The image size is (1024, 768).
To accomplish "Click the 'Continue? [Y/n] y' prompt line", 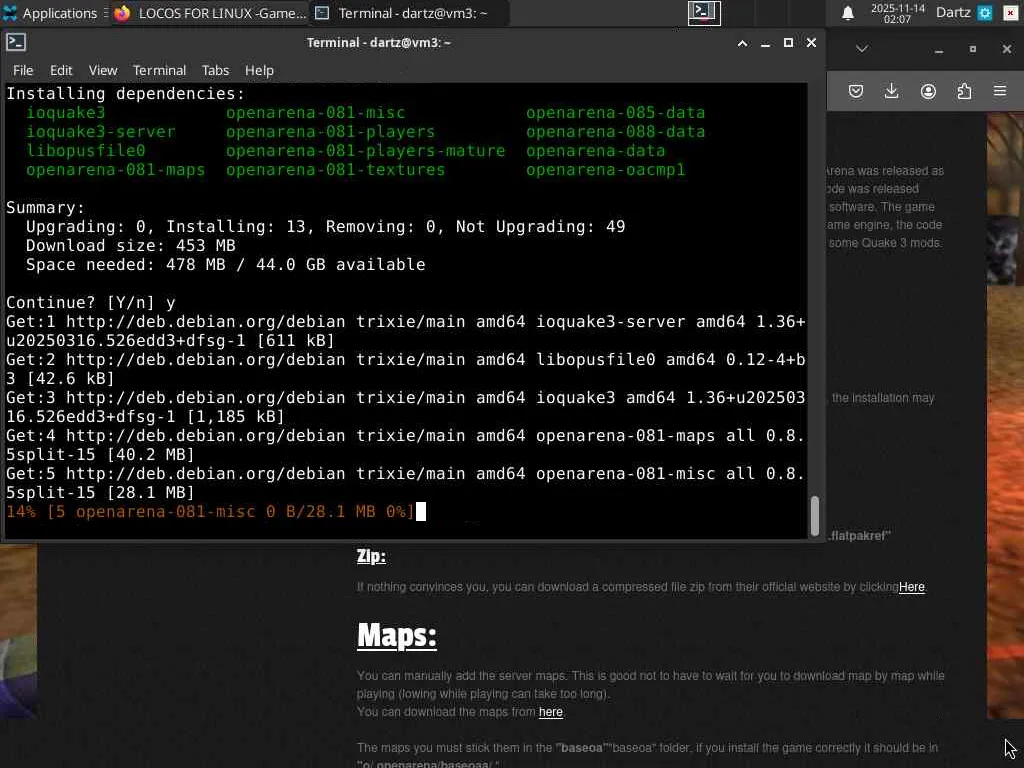I will point(91,303).
